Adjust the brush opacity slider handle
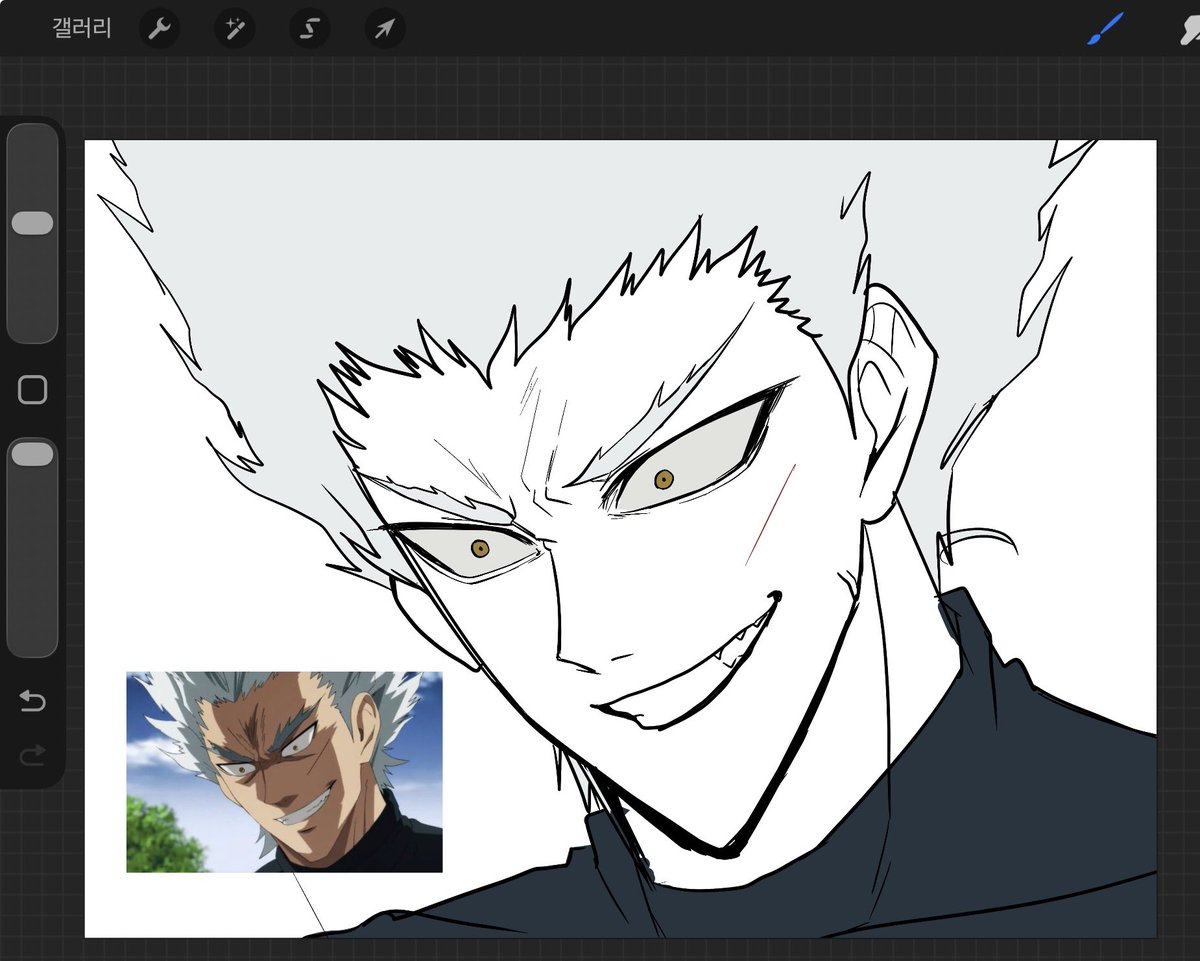Image resolution: width=1200 pixels, height=961 pixels. 33,454
